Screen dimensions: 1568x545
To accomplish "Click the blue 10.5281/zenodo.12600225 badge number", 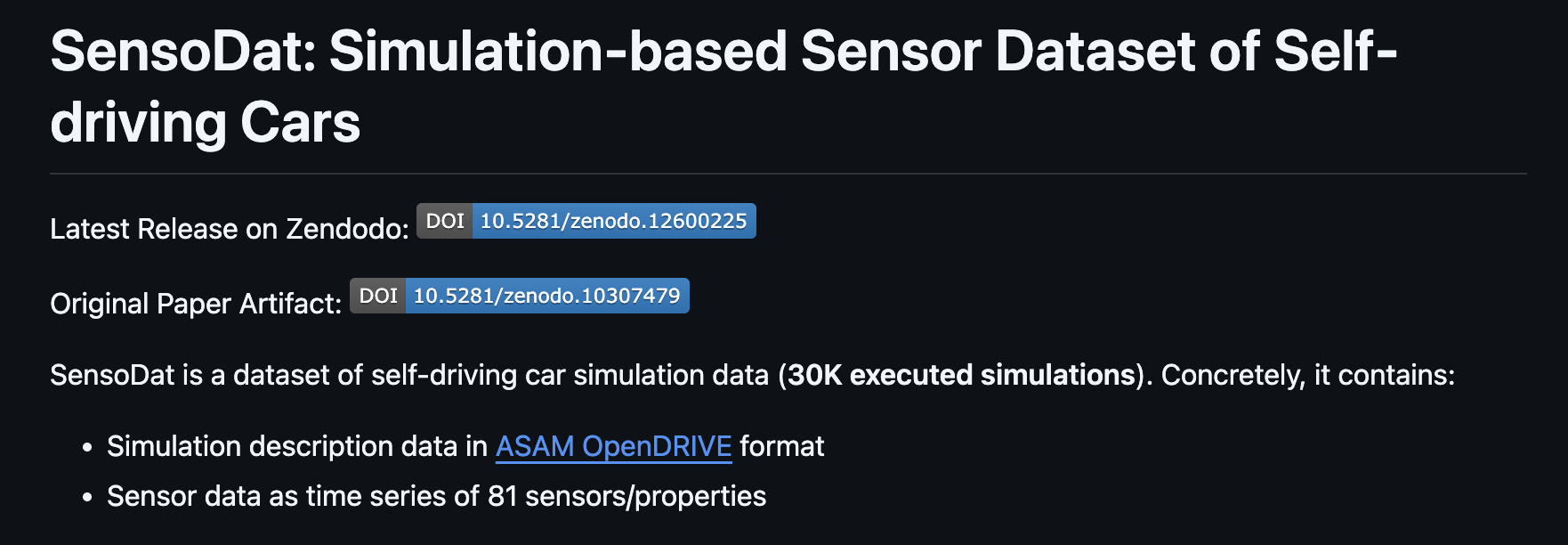I will tap(614, 221).
